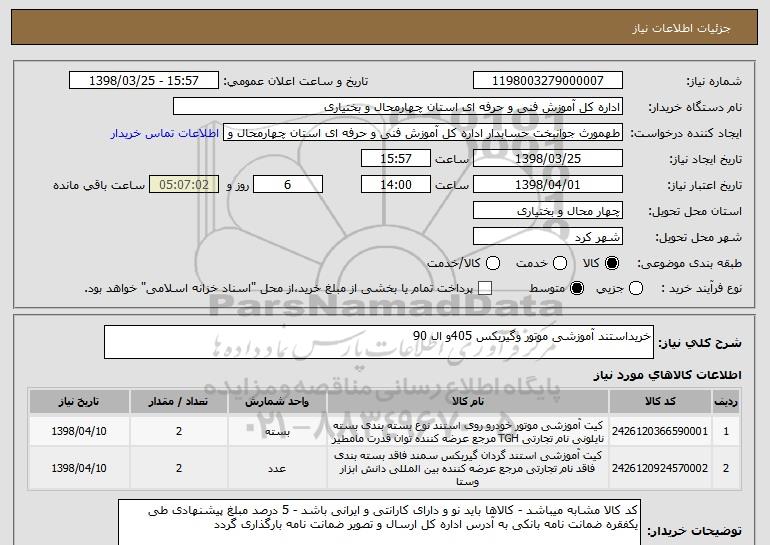Viewport: 770px width, 545px height.
Task: Choose the متوسط purchase process option
Action: coord(577,288)
